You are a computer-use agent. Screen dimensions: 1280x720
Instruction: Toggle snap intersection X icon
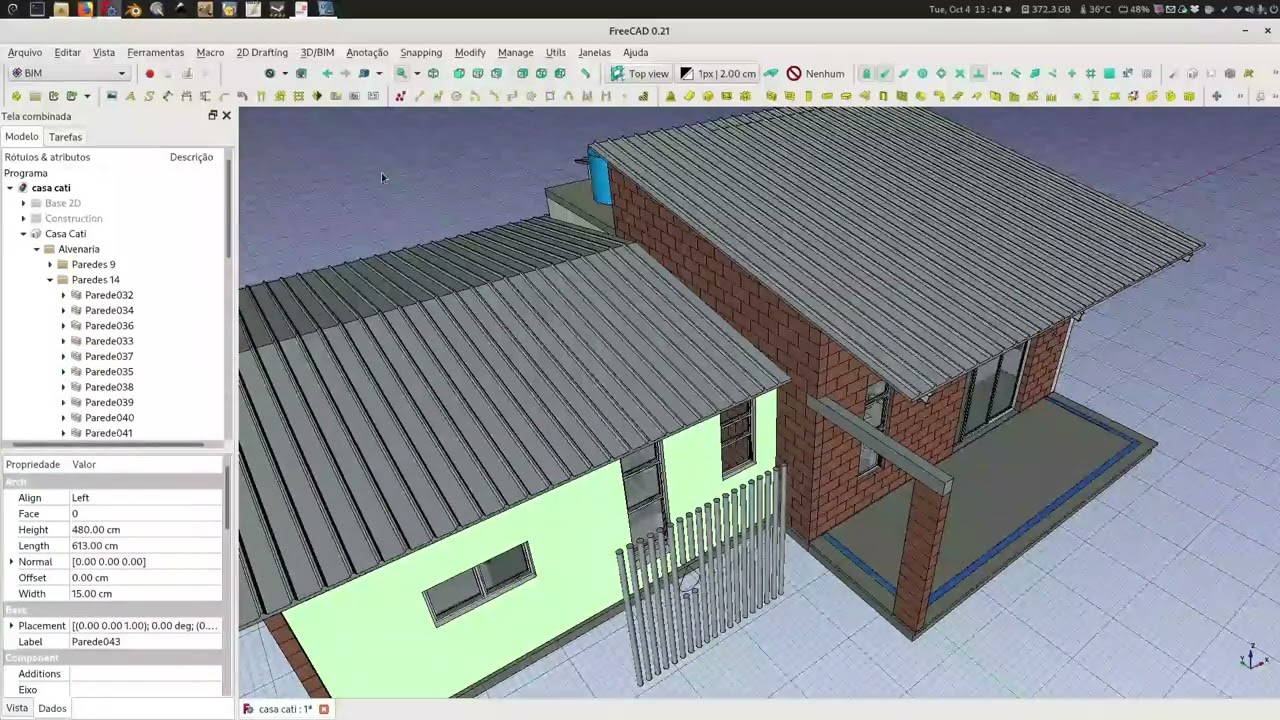[x=960, y=73]
